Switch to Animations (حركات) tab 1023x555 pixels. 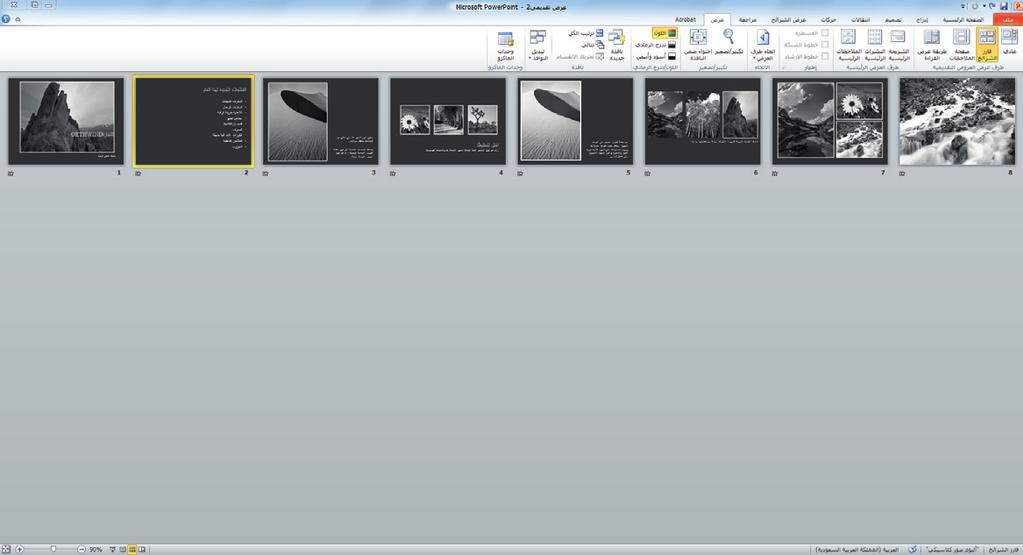829,20
